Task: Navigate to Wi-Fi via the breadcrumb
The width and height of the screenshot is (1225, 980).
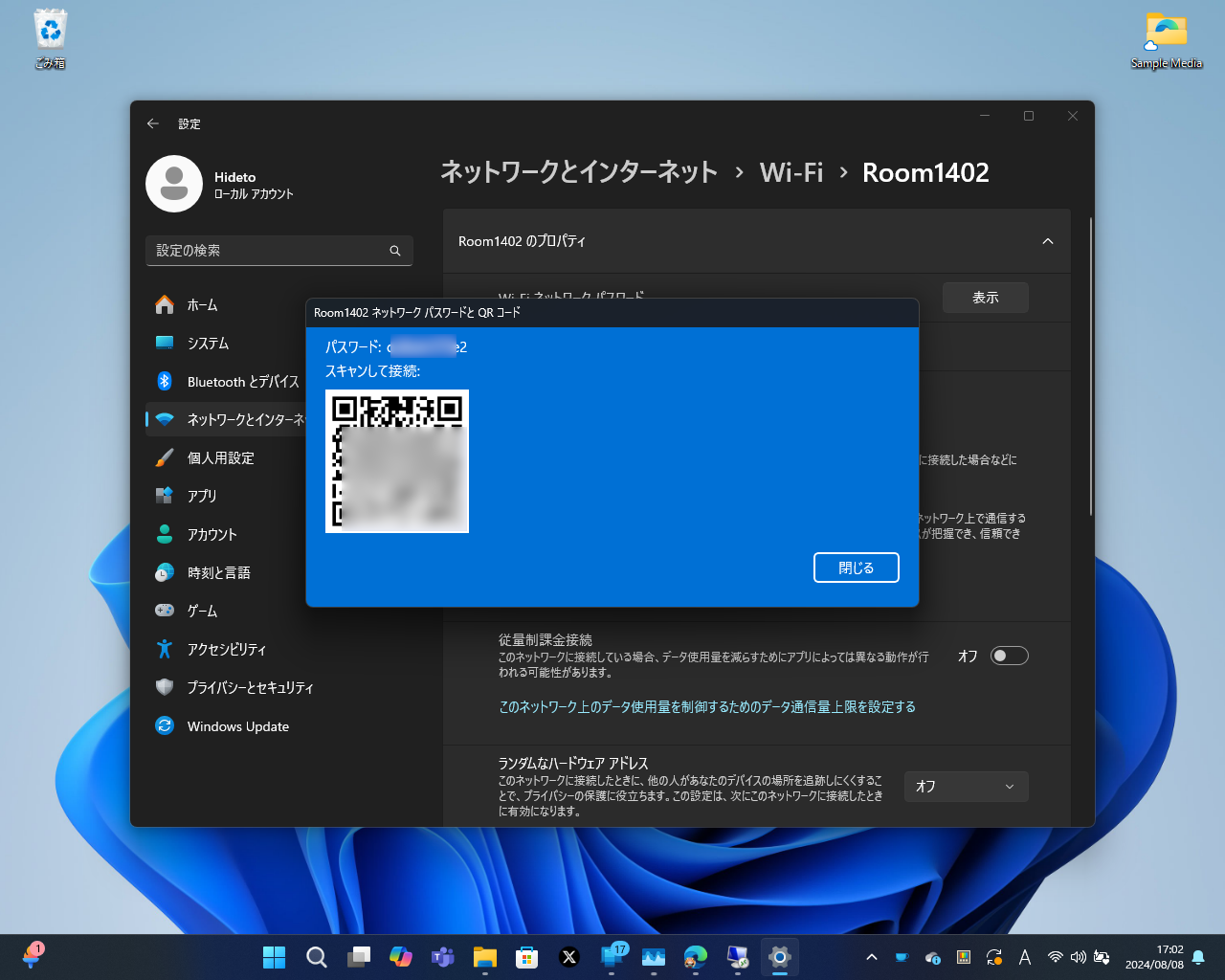Action: [x=791, y=172]
